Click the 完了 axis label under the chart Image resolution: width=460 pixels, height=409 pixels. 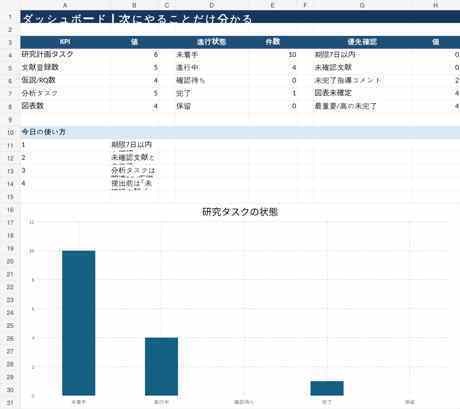(x=327, y=402)
